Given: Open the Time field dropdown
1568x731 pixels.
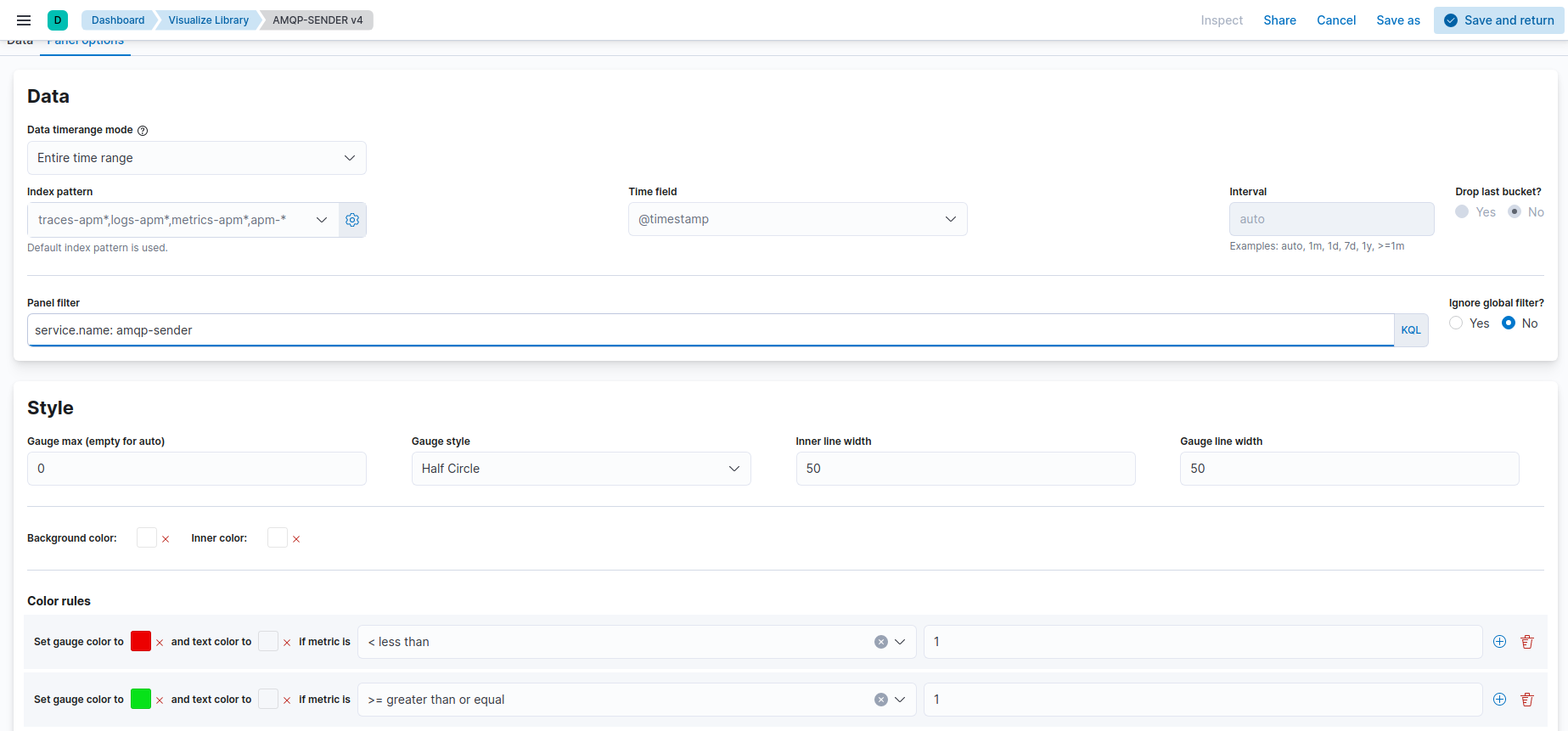Looking at the screenshot, I should [x=798, y=219].
